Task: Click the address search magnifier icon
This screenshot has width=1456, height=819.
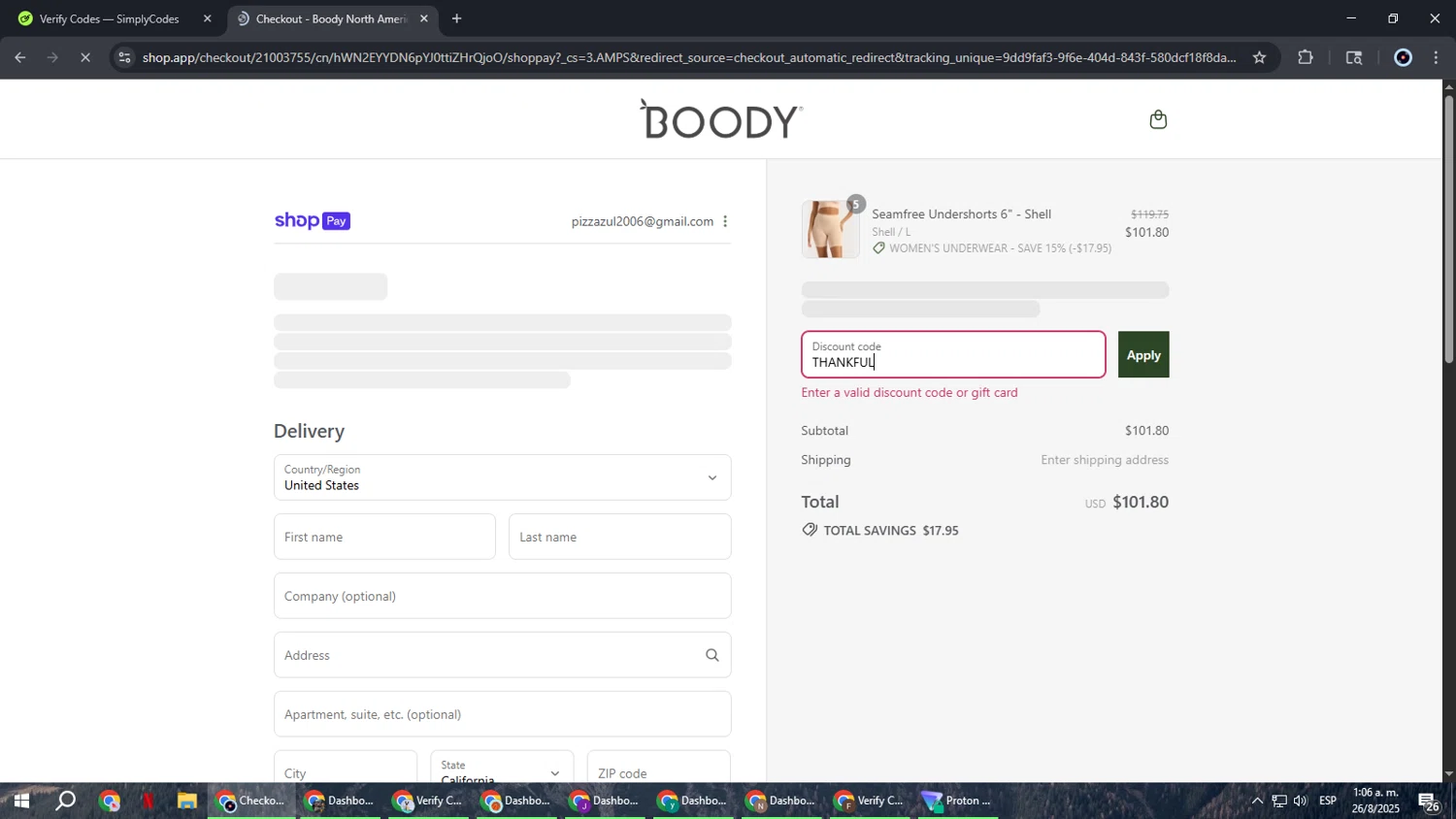Action: pyautogui.click(x=711, y=655)
